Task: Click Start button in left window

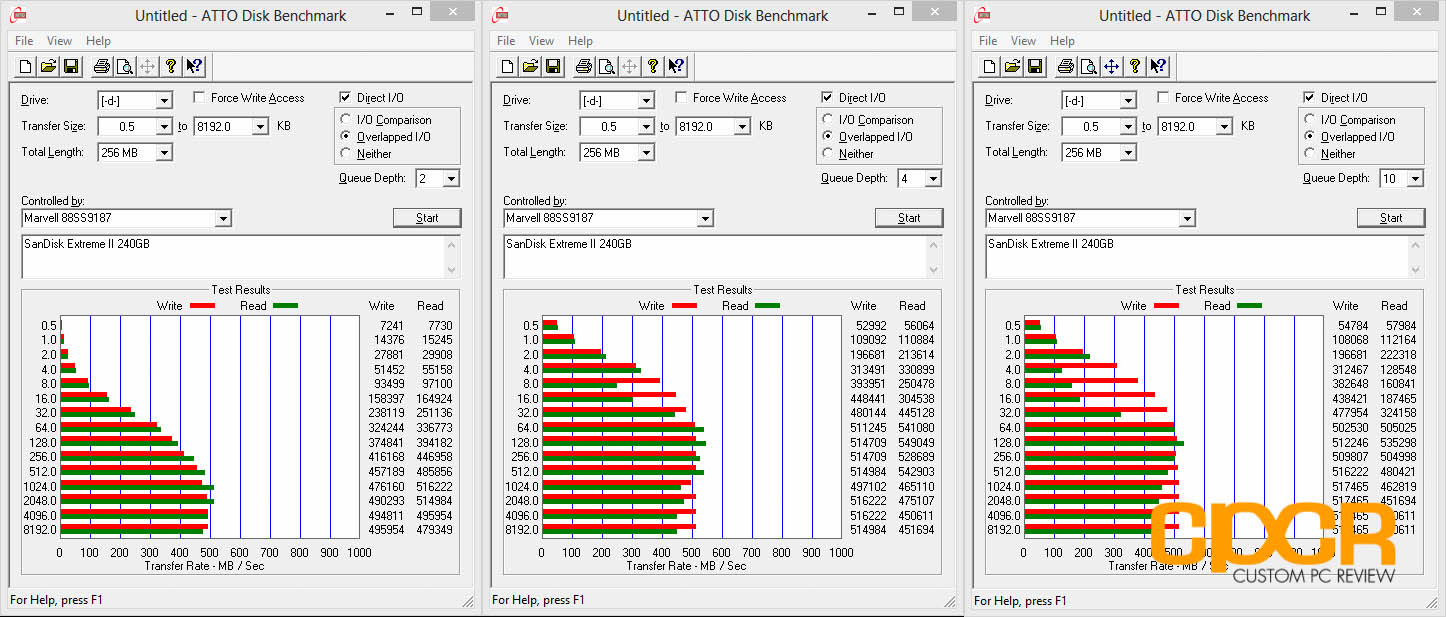Action: click(427, 218)
